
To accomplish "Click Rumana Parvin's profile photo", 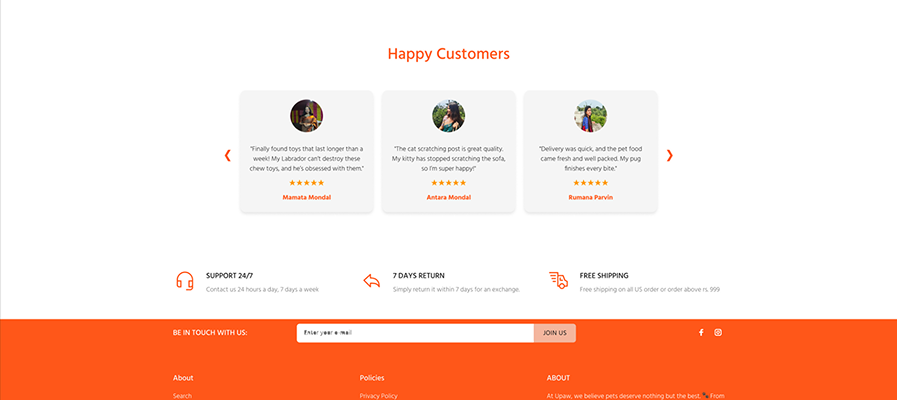I will click(x=590, y=116).
